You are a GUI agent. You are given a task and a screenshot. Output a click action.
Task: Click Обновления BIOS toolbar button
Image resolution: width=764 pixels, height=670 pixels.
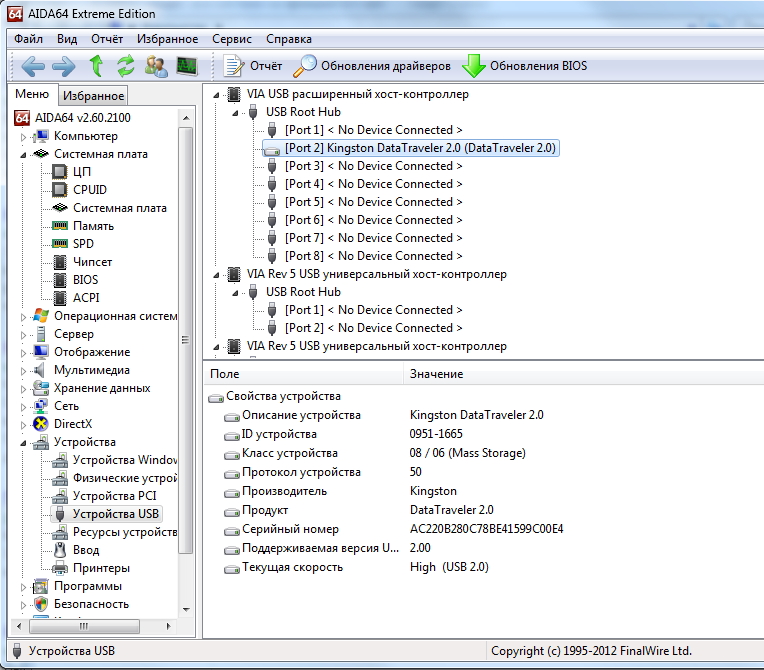coord(524,66)
